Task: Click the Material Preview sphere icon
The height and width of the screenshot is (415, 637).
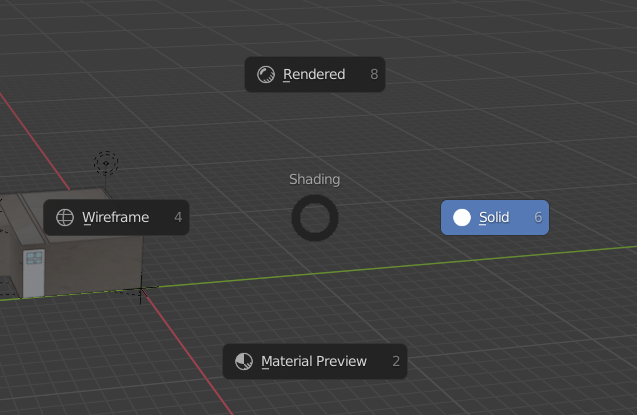Action: tap(244, 361)
